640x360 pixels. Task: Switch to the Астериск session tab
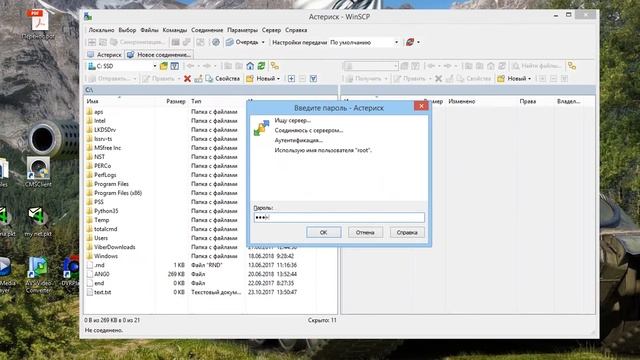[104, 55]
